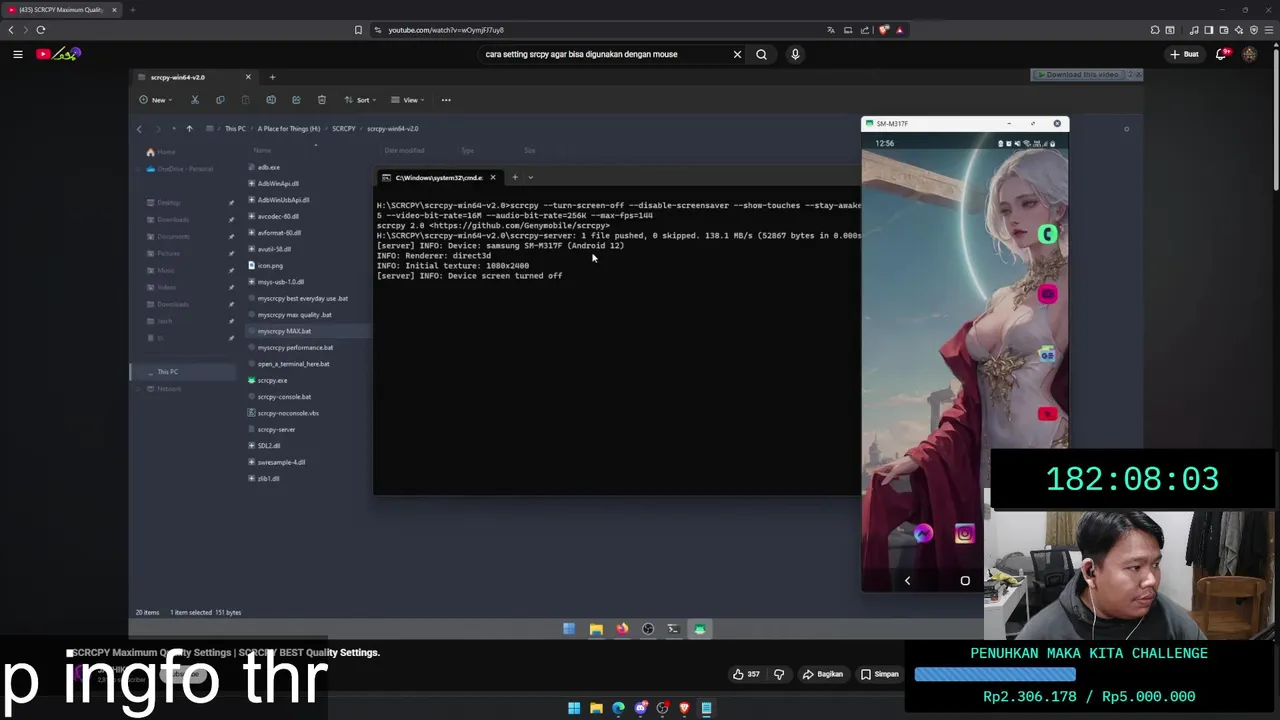Image resolution: width=1280 pixels, height=720 pixels.
Task: Select the cmd.exe terminal tab
Action: 438,177
